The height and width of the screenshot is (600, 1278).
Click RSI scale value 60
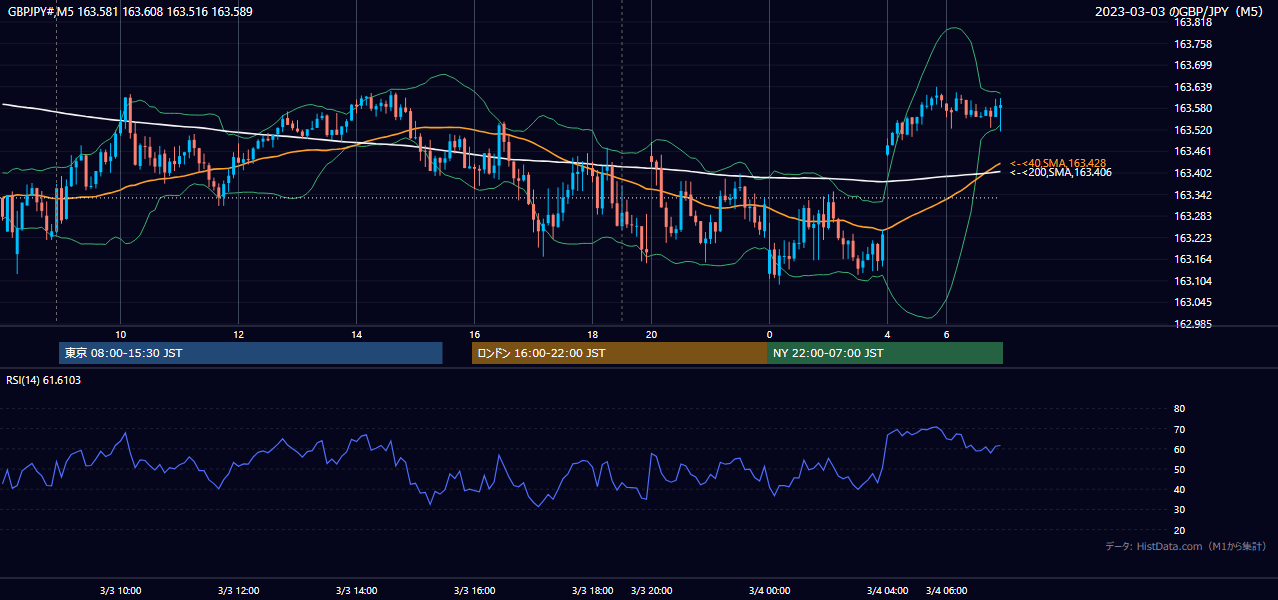tap(1179, 449)
